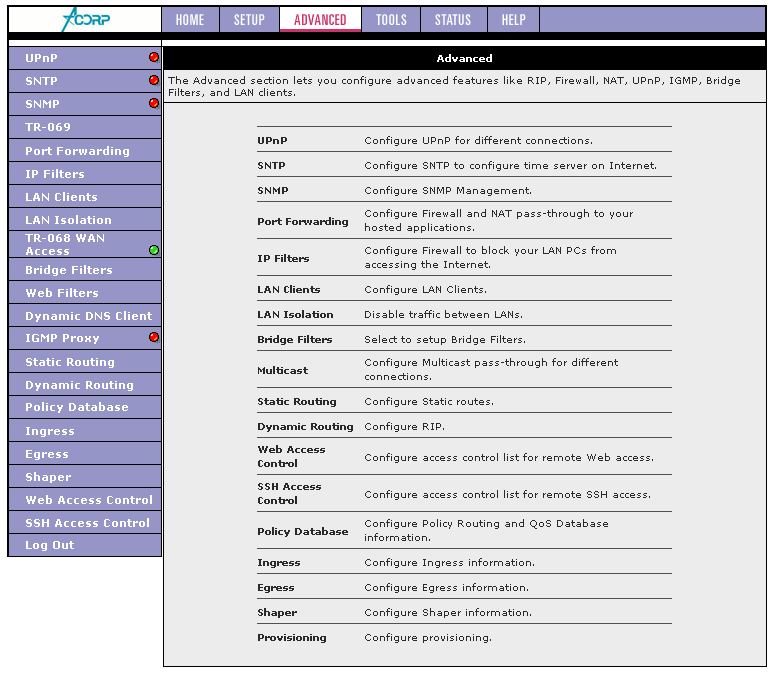Click 'Configure provisioning.' description text
776x676 pixels.
(428, 637)
